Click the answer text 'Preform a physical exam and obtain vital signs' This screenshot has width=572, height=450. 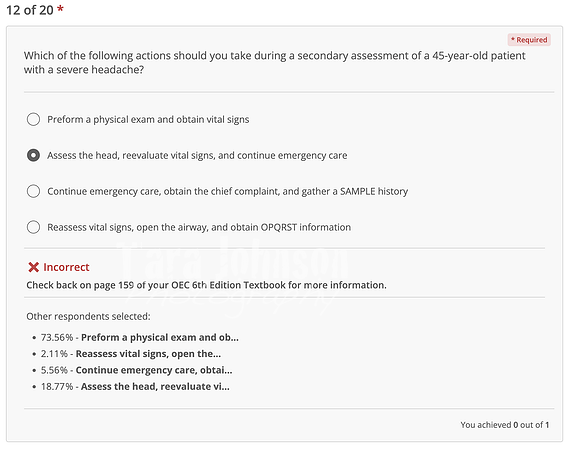pyautogui.click(x=148, y=120)
